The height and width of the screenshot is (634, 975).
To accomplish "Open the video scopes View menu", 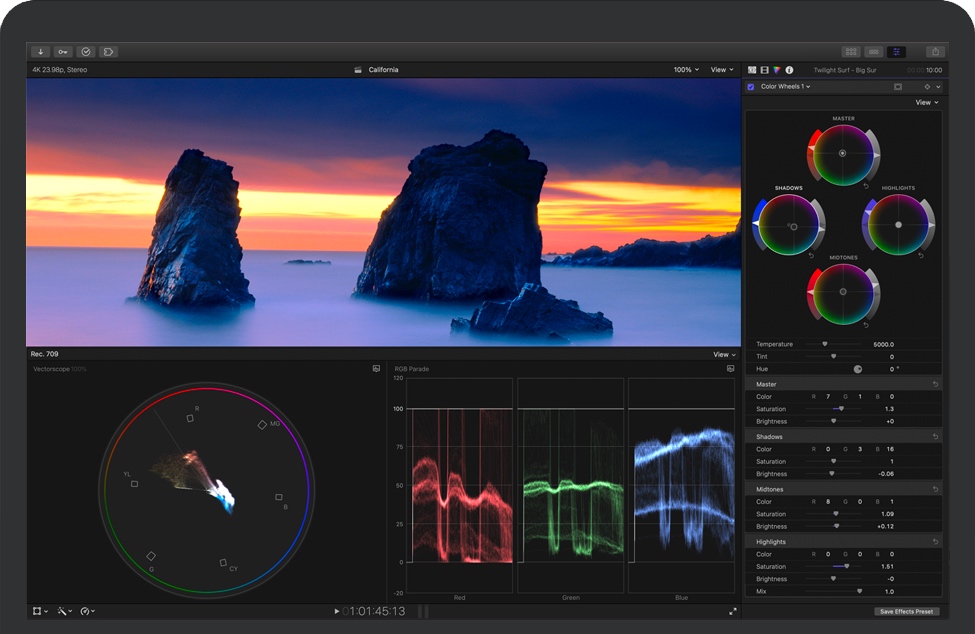I will pyautogui.click(x=724, y=354).
